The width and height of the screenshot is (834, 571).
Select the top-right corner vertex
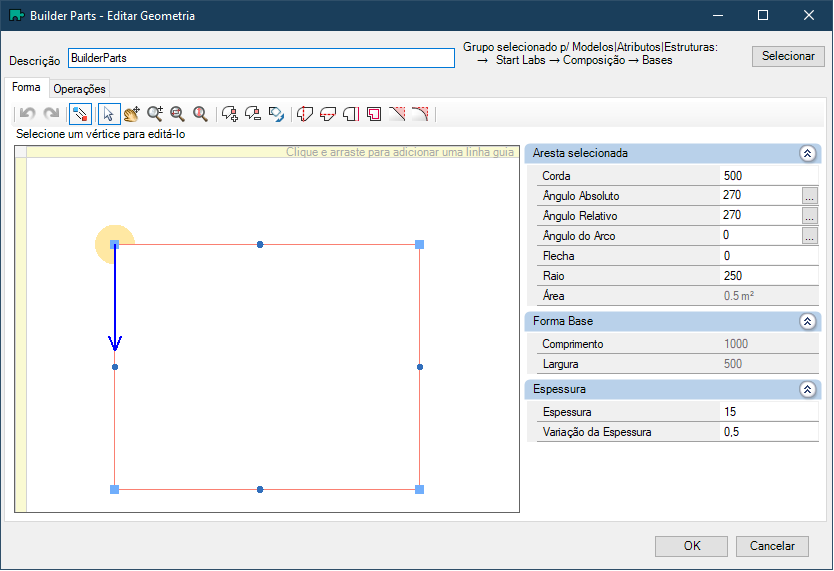(x=420, y=245)
